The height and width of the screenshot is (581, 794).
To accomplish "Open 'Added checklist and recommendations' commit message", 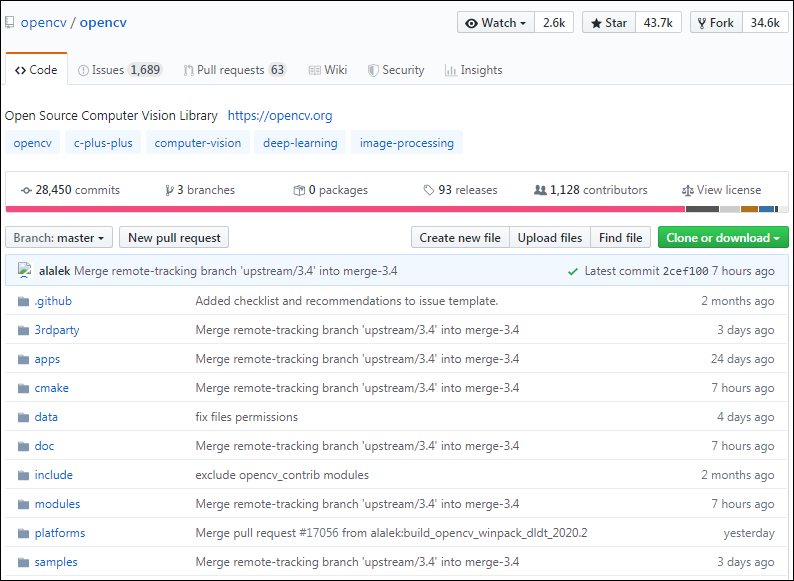I will 347,301.
